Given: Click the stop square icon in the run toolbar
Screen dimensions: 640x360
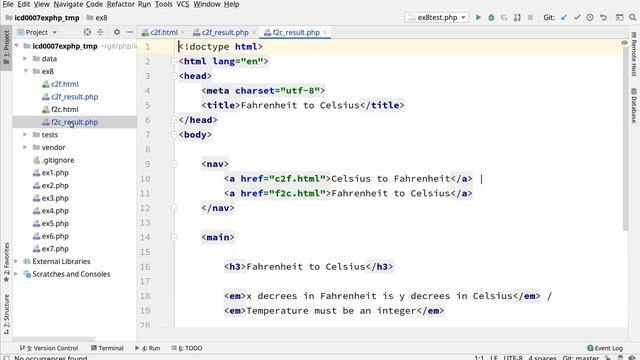Looking at the screenshot, I should [530, 18].
